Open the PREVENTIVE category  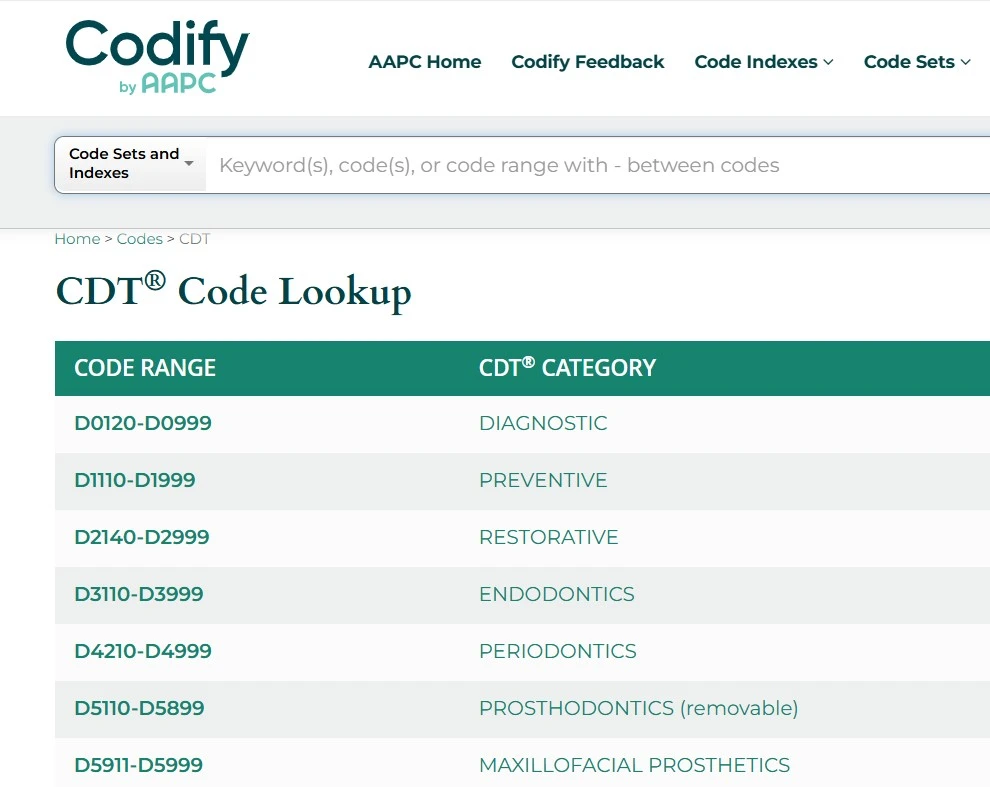pyautogui.click(x=543, y=480)
